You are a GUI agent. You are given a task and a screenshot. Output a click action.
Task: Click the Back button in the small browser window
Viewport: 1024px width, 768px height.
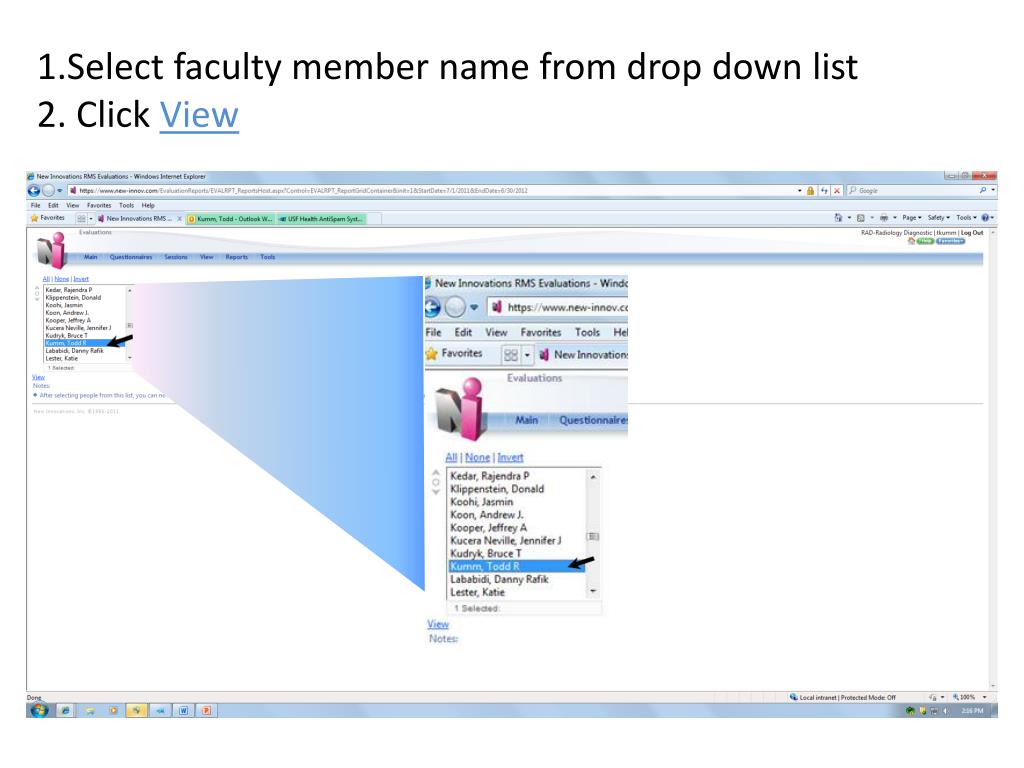pos(33,191)
